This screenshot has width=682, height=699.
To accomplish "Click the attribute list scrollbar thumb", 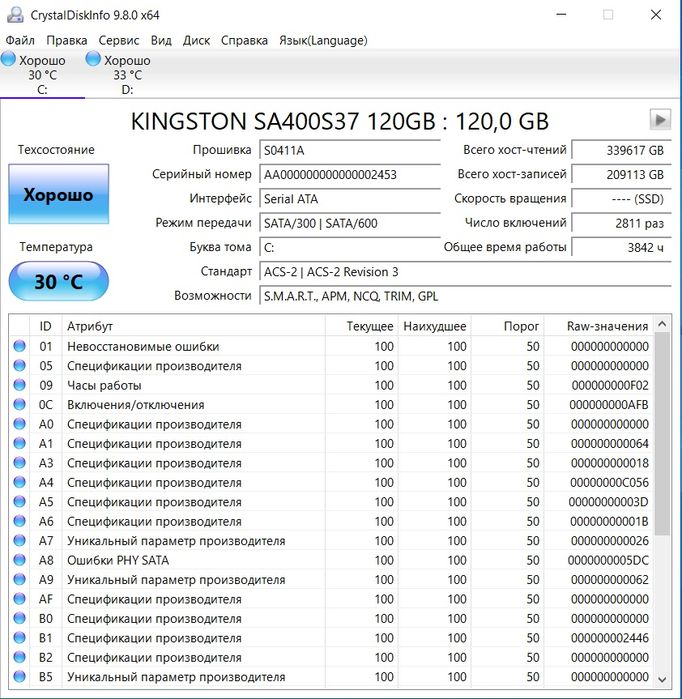I will [x=662, y=433].
